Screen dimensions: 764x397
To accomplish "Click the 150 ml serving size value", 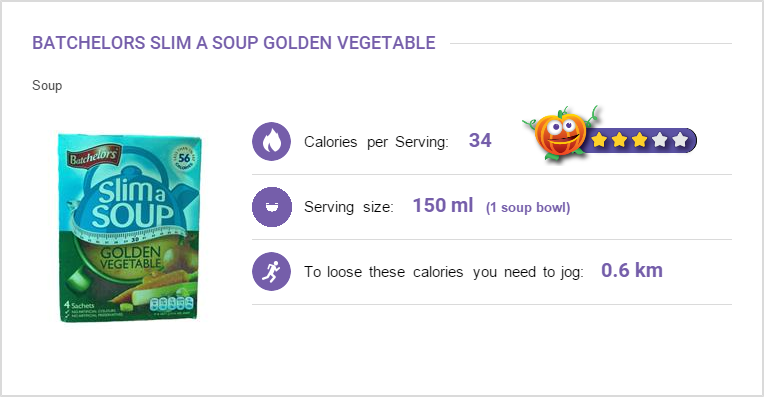I will click(443, 206).
